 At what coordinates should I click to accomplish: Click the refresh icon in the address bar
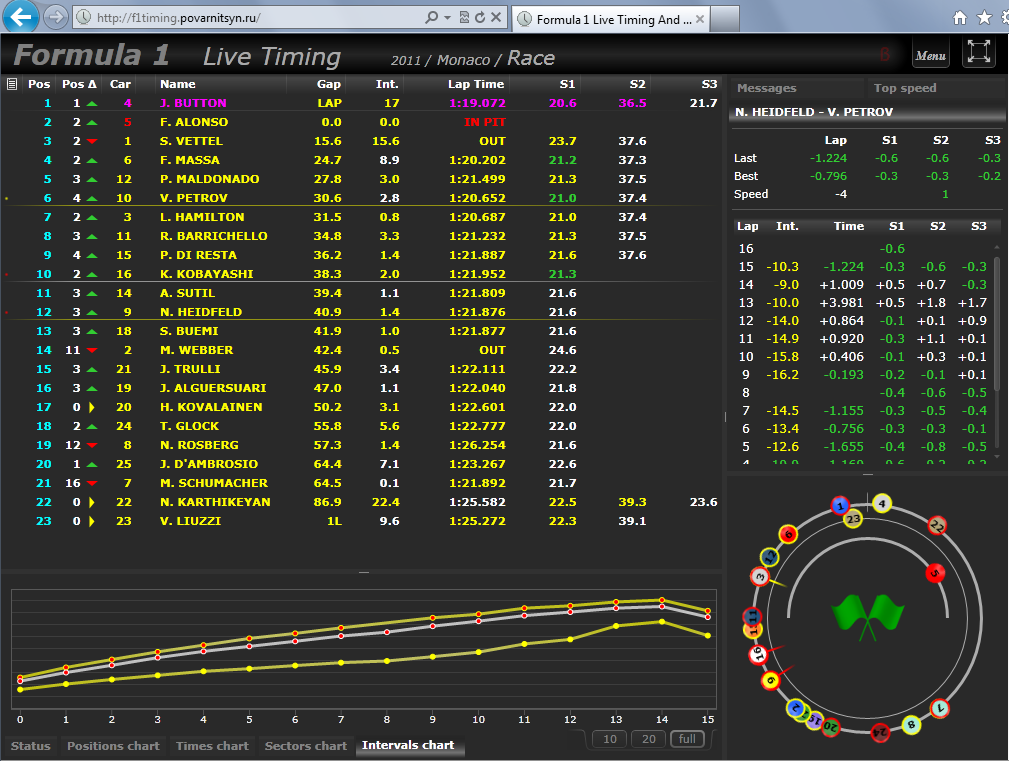click(480, 17)
